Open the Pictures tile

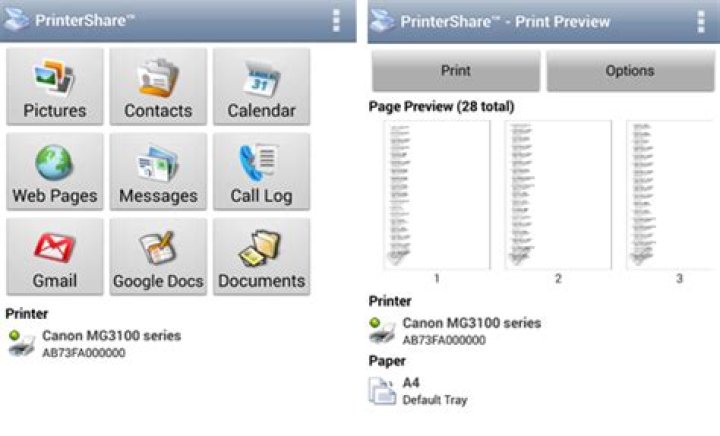(55, 86)
